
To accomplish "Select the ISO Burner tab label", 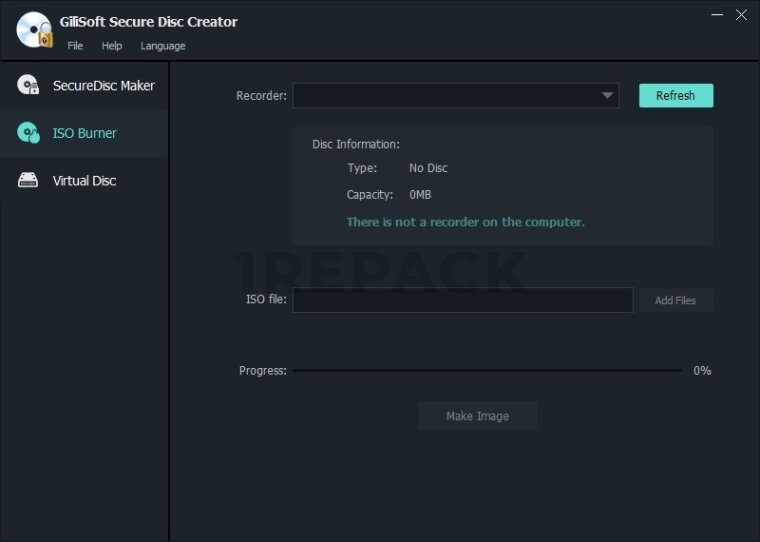I will tap(84, 133).
